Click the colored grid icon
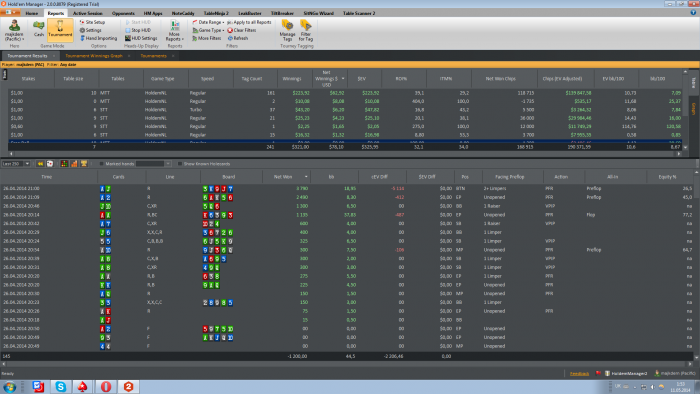 pyautogui.click(x=64, y=164)
